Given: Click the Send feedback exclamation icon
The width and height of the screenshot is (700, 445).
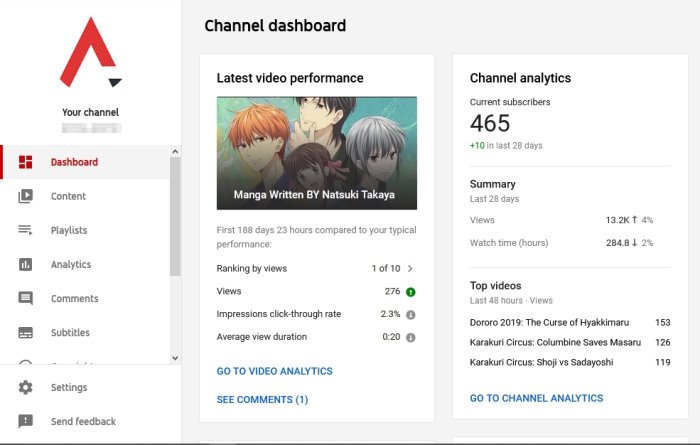Looking at the screenshot, I should click(25, 421).
